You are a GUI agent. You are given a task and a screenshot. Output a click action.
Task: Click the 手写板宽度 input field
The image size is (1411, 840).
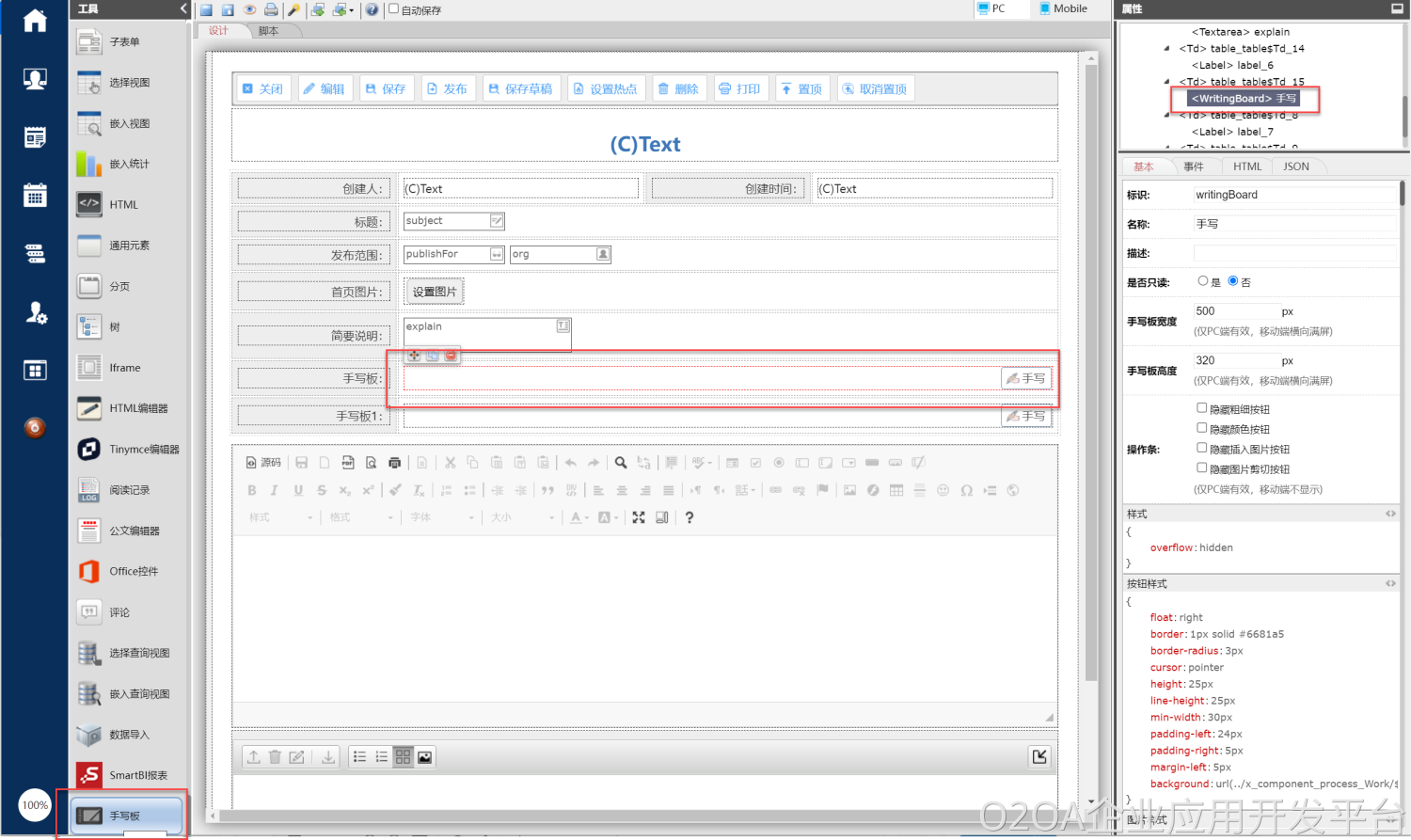1235,311
